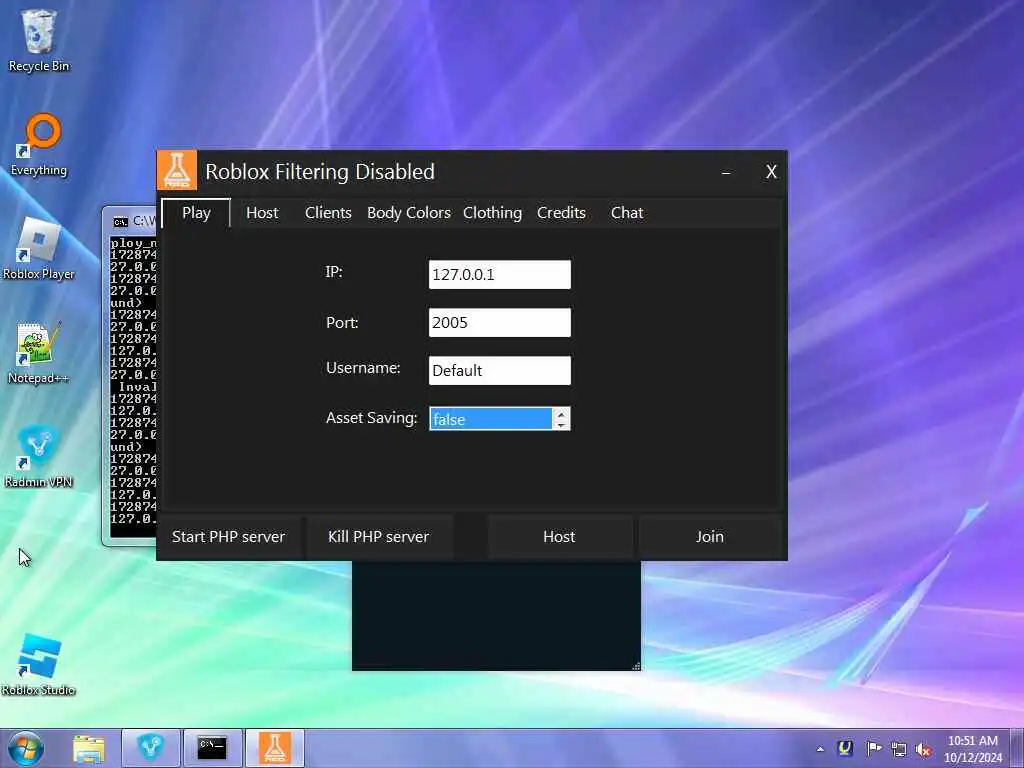Select the Notepad++ desktop shortcut
Screen dimensions: 1024x768
pyautogui.click(x=39, y=353)
